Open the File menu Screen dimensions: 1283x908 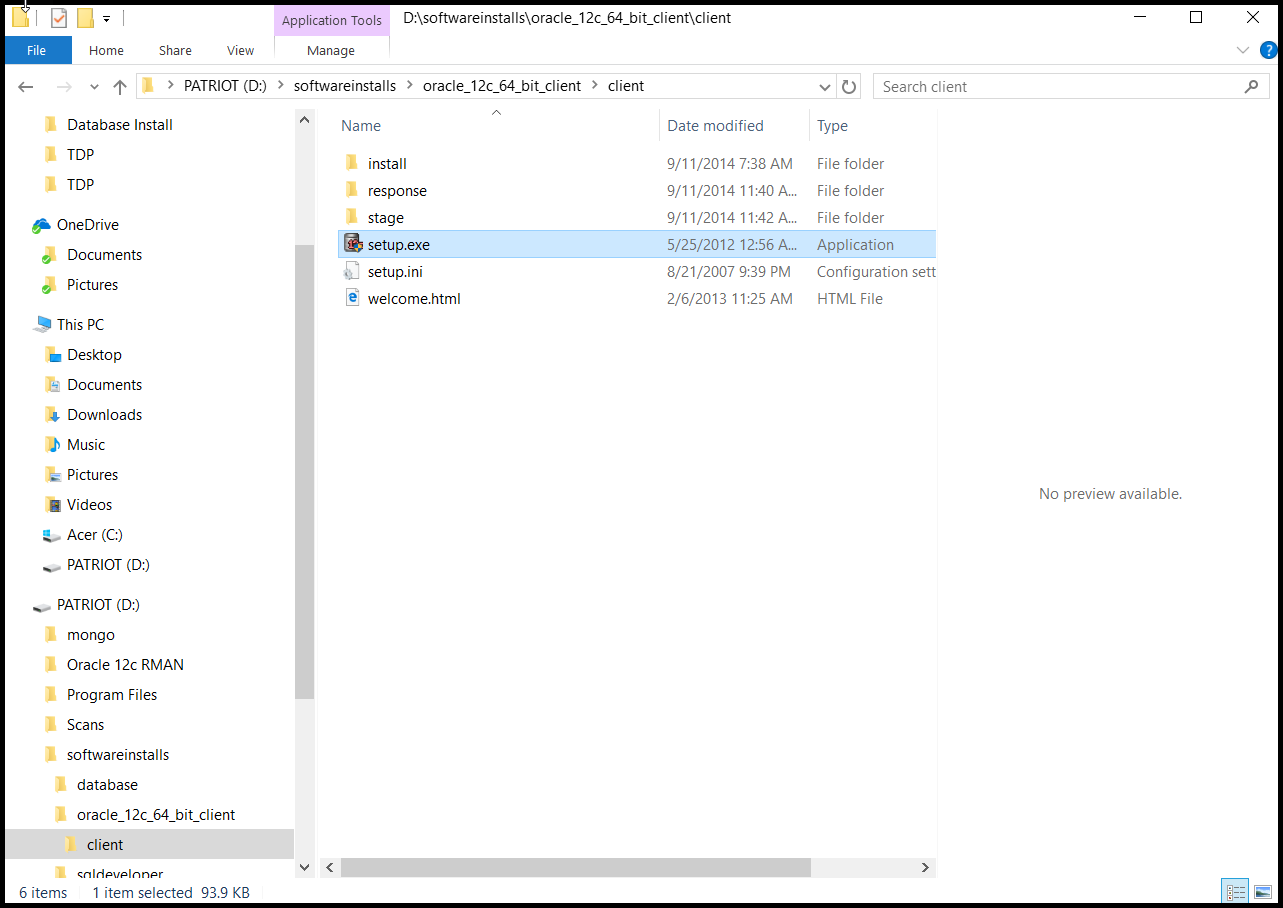pyautogui.click(x=37, y=50)
